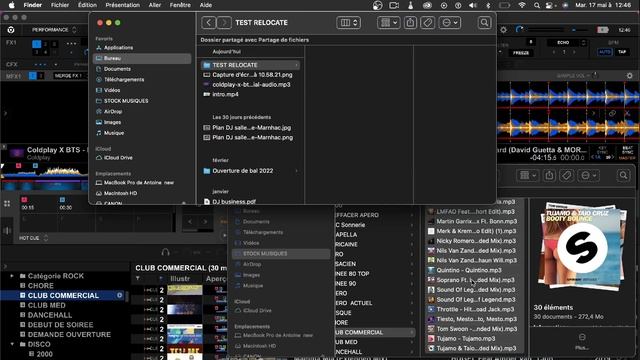
Task: Open HOT CUE pad mode selector
Action: pyautogui.click(x=33, y=238)
